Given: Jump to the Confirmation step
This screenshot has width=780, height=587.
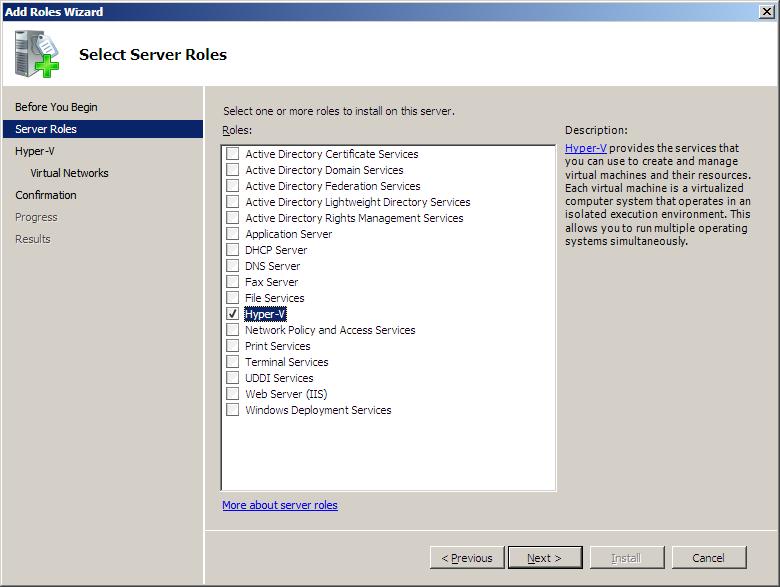Looking at the screenshot, I should pos(46,195).
